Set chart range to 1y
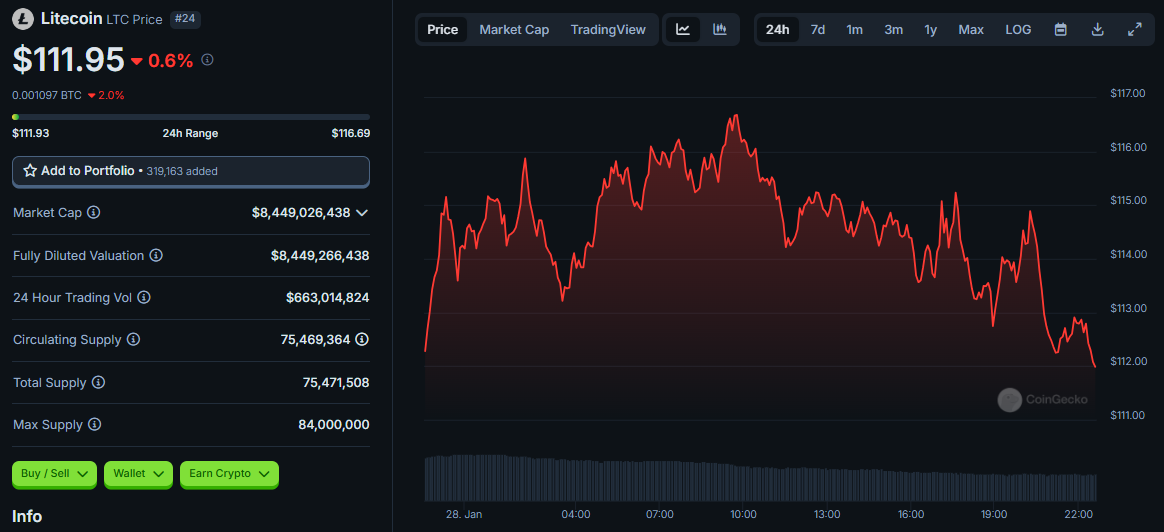This screenshot has width=1164, height=532. (930, 30)
